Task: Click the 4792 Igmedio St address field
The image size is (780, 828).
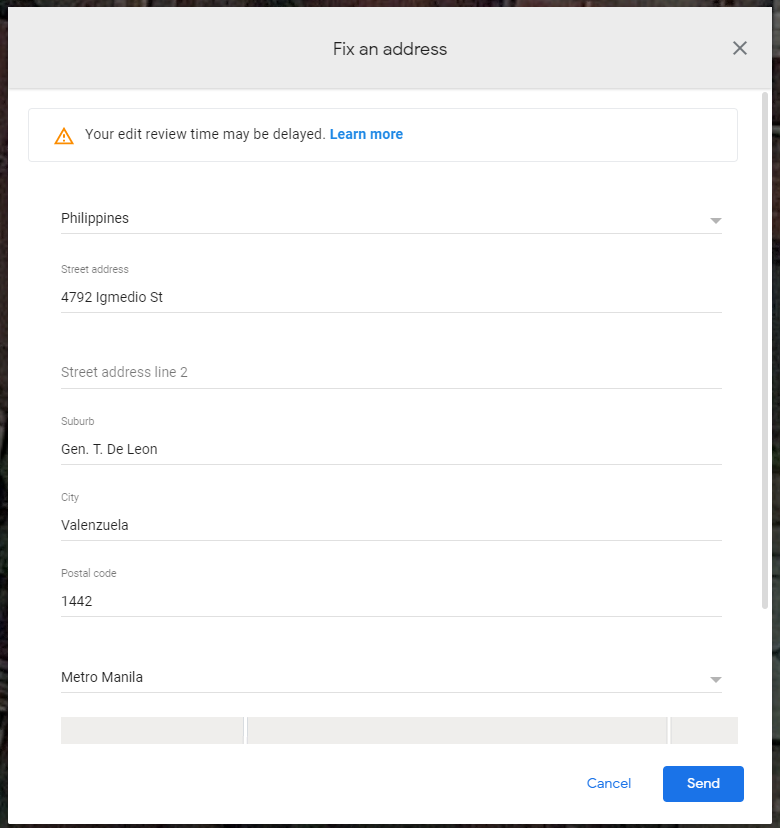Action: tap(390, 297)
